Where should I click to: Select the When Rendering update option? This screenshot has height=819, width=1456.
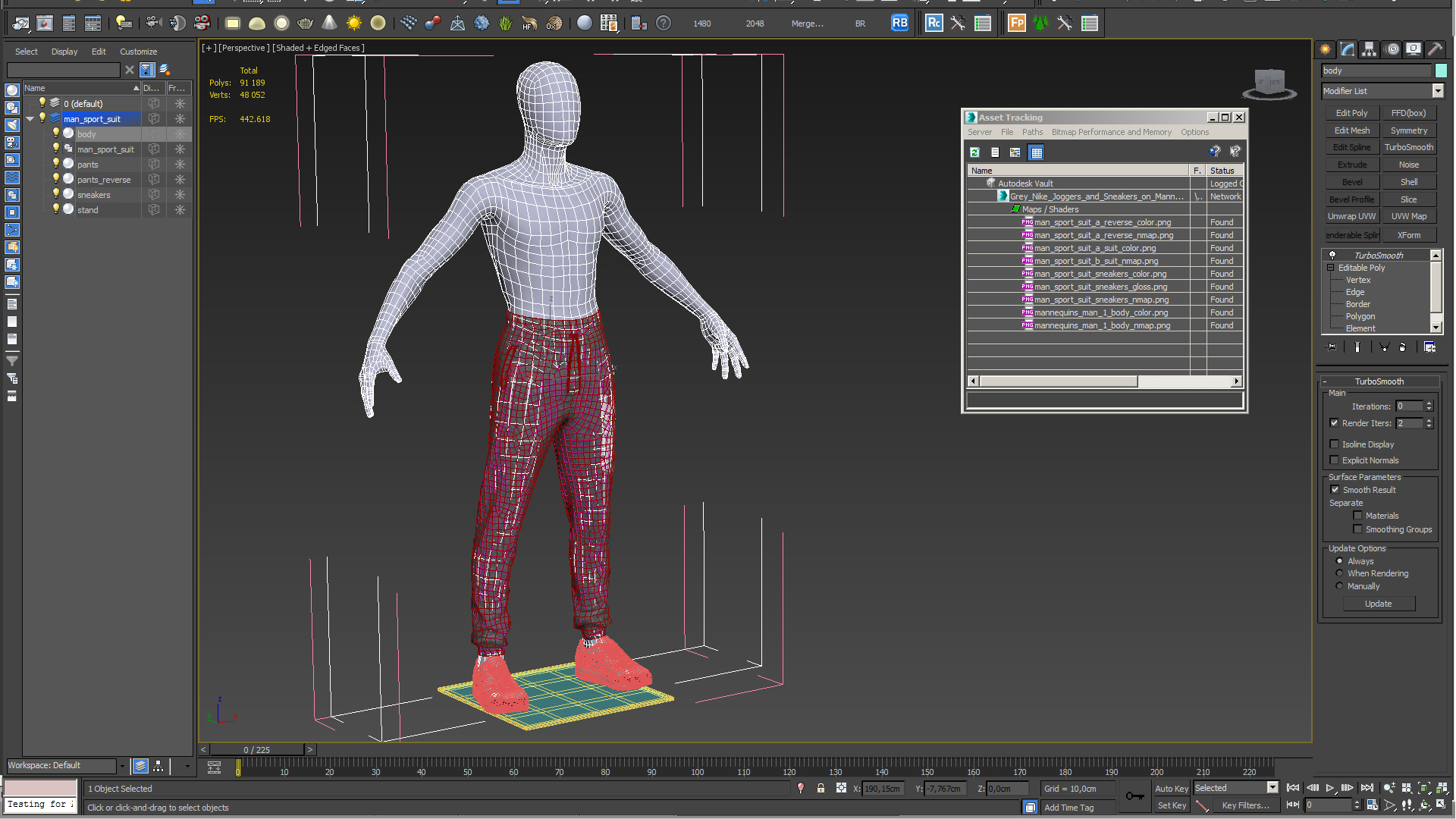click(1339, 573)
